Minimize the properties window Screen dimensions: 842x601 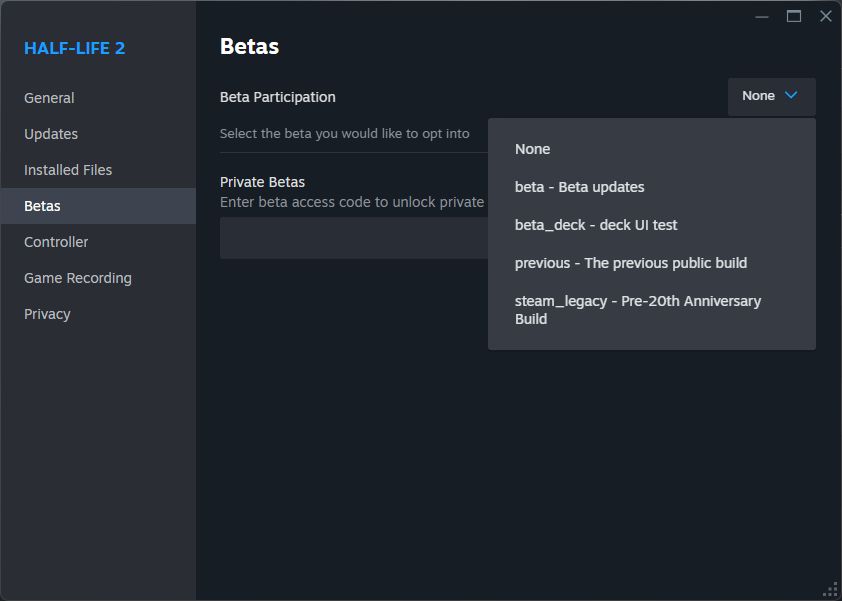(x=763, y=16)
